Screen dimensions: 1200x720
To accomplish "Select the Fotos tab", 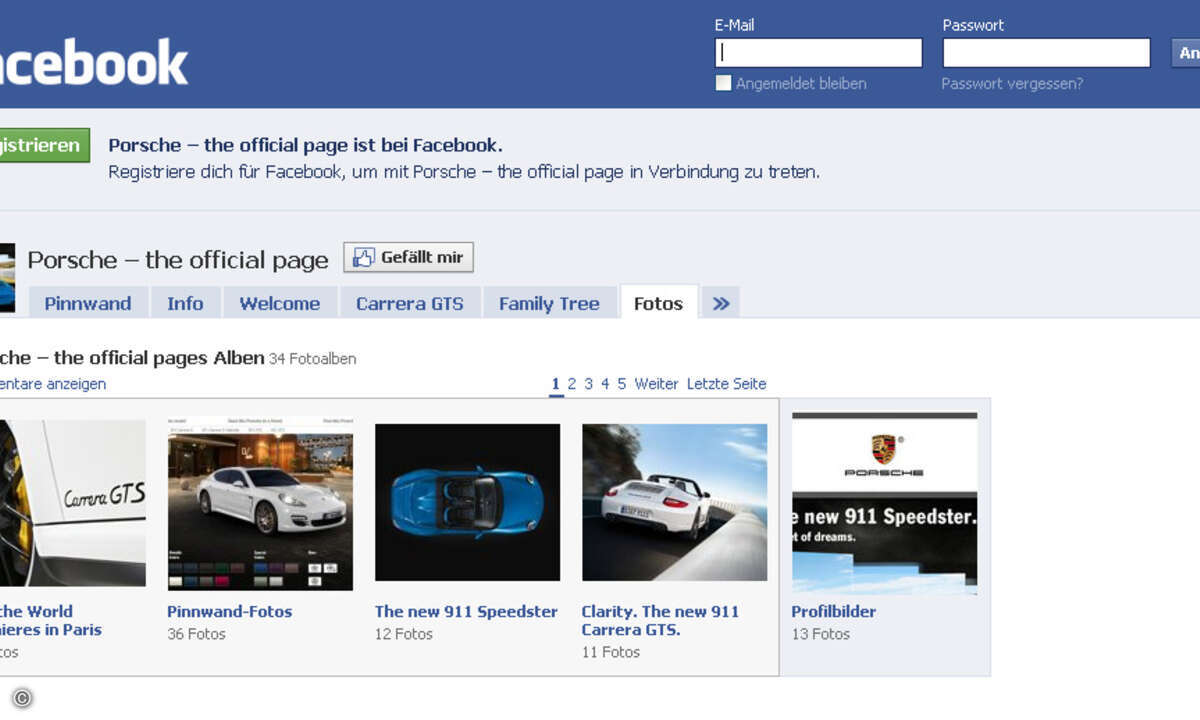I will click(x=658, y=303).
